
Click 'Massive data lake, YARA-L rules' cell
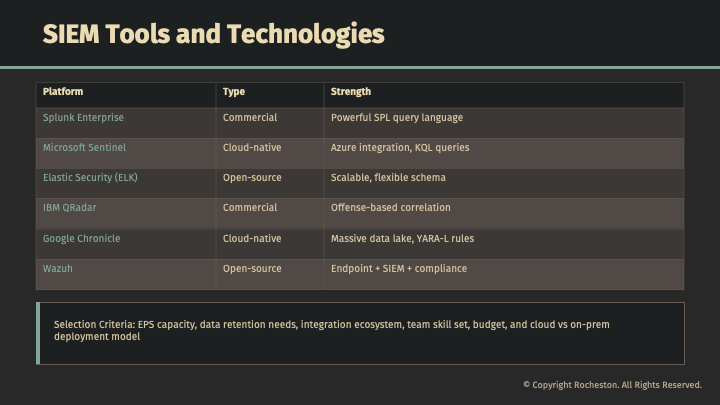click(402, 239)
